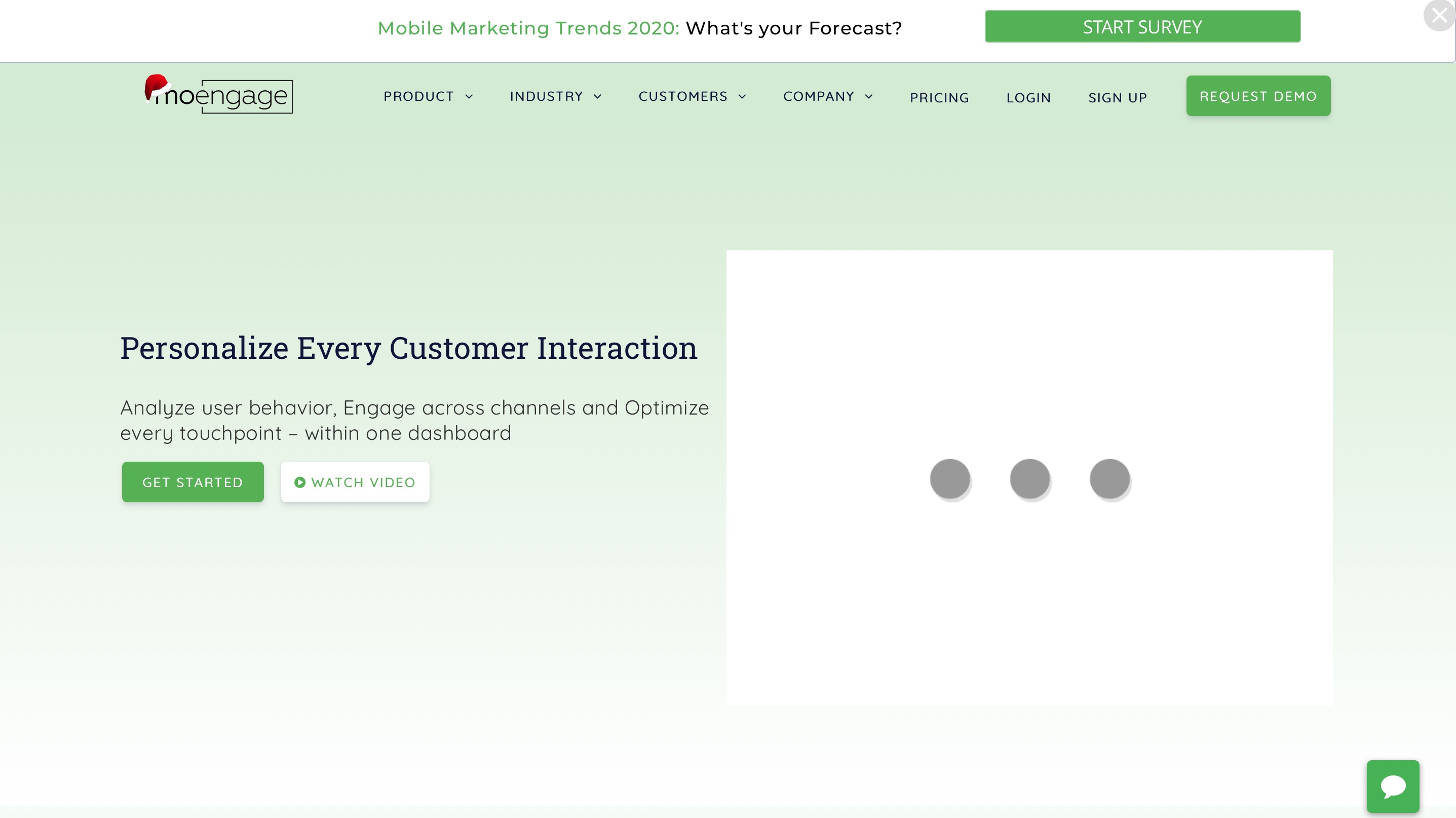Click the chat bubble support icon
This screenshot has height=818, width=1456.
[1393, 786]
